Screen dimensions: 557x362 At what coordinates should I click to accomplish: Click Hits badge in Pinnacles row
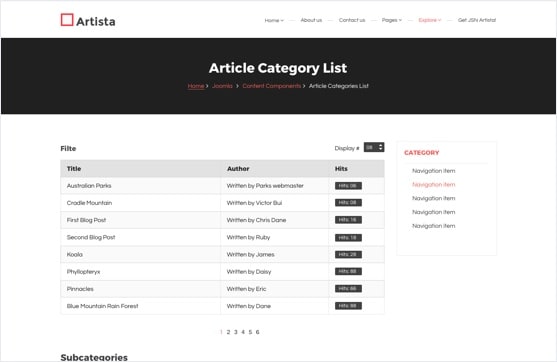click(x=348, y=289)
